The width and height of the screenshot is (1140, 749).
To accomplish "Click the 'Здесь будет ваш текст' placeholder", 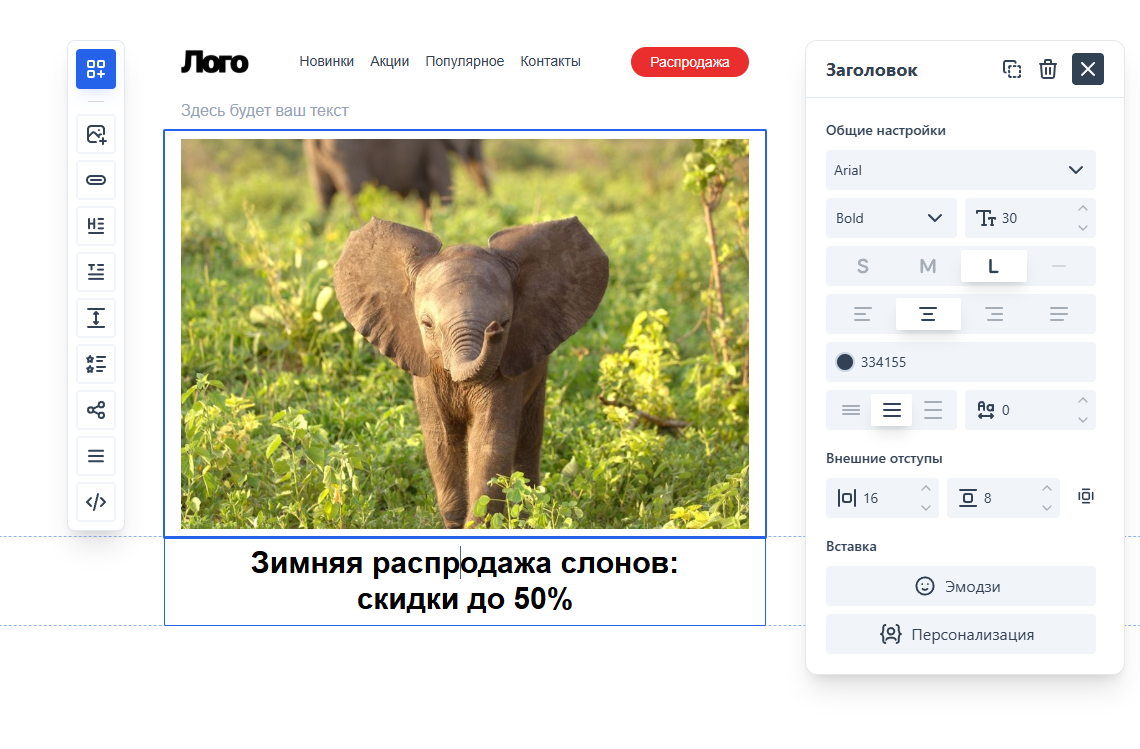I will click(x=265, y=111).
